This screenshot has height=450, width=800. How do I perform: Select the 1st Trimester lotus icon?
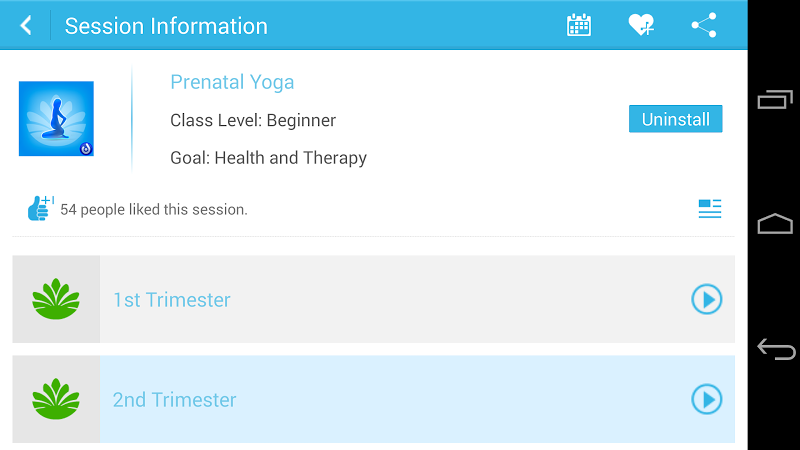(56, 299)
